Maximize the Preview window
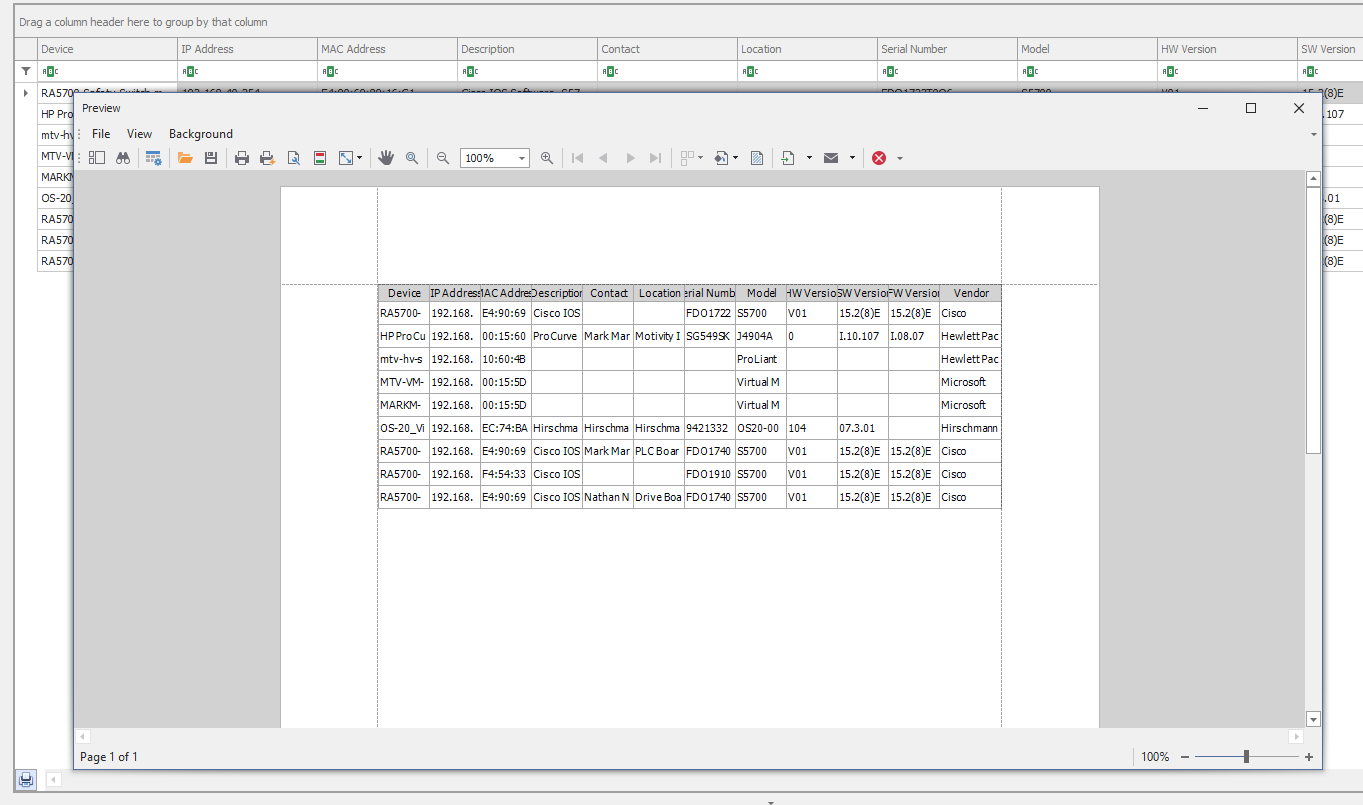This screenshot has width=1363, height=805. (x=1250, y=108)
